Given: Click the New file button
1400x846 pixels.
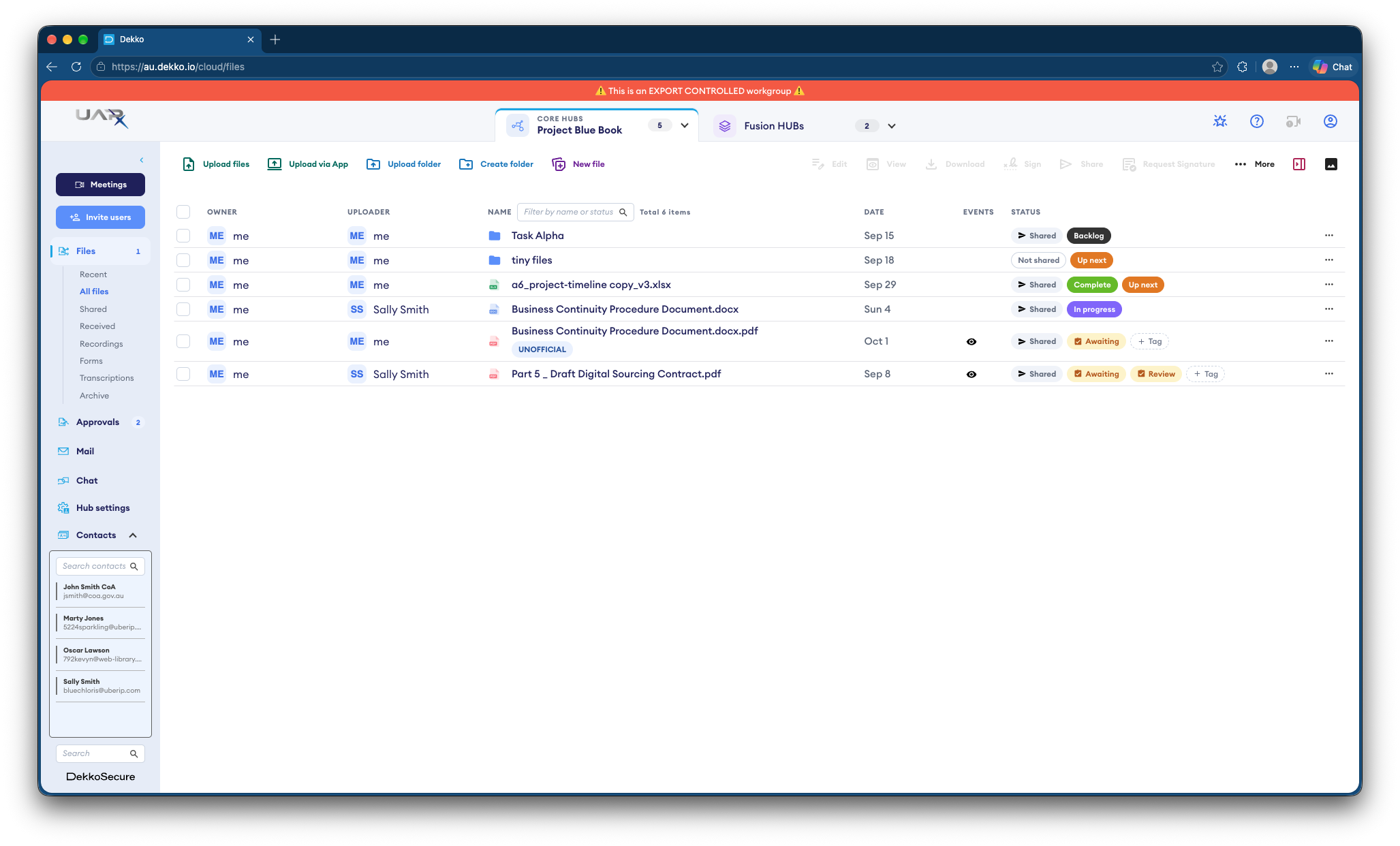Looking at the screenshot, I should 578,164.
